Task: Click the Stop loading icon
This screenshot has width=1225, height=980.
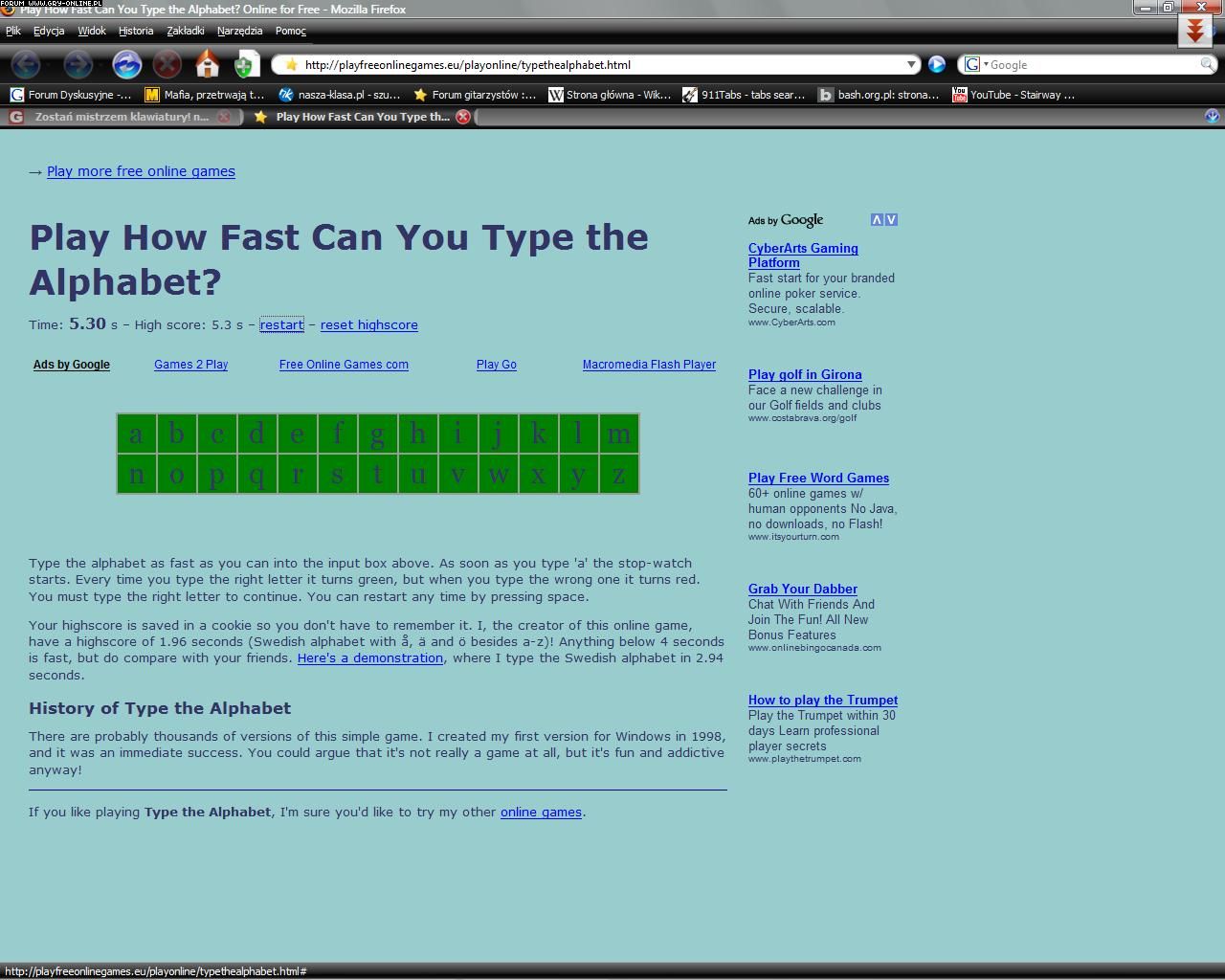Action: [x=167, y=64]
